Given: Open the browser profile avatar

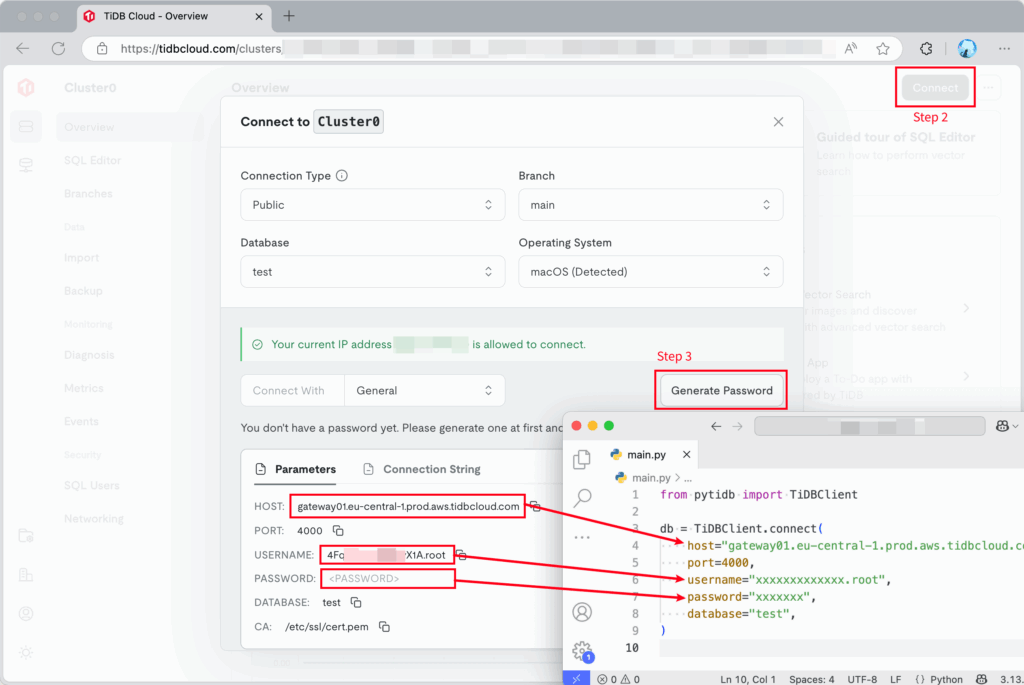Looking at the screenshot, I should tap(967, 48).
